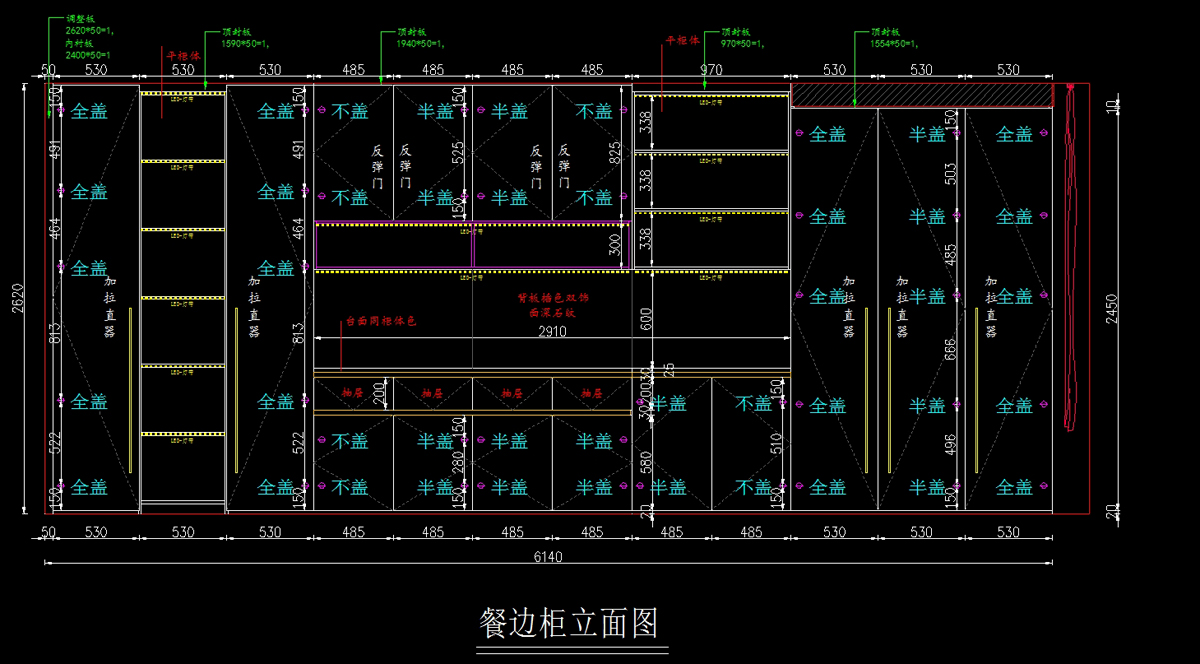
Task: Click the 2450 height dimension on right
Action: point(1112,310)
